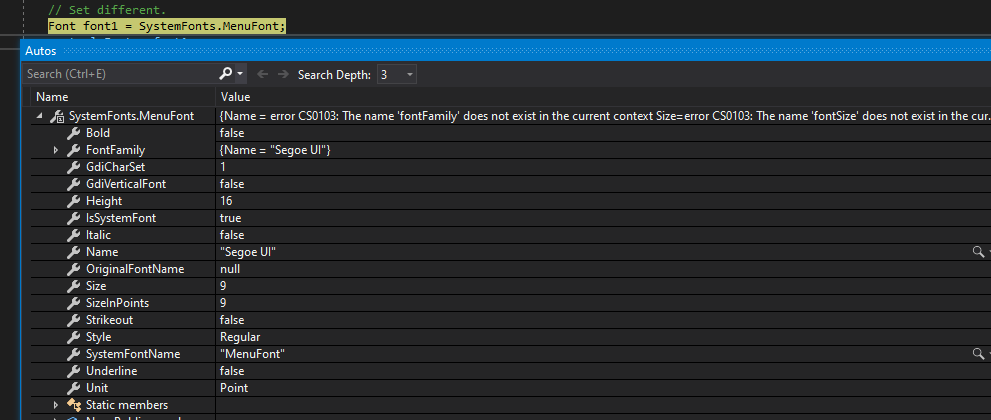Select the GdiCharSet property row

coord(511,167)
